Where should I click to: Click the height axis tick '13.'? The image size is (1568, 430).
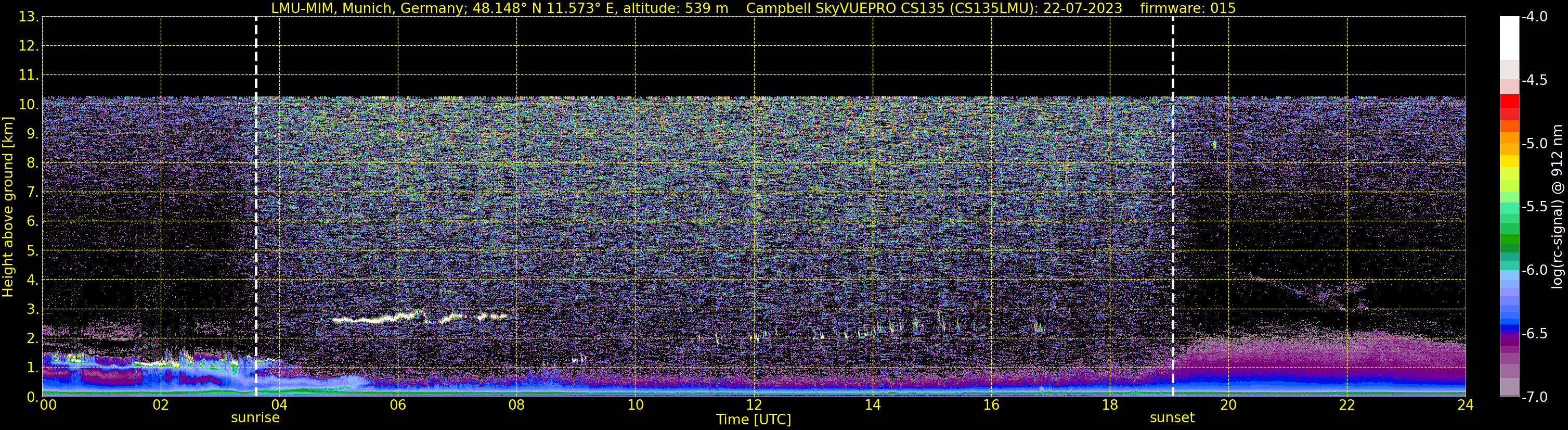(x=29, y=17)
